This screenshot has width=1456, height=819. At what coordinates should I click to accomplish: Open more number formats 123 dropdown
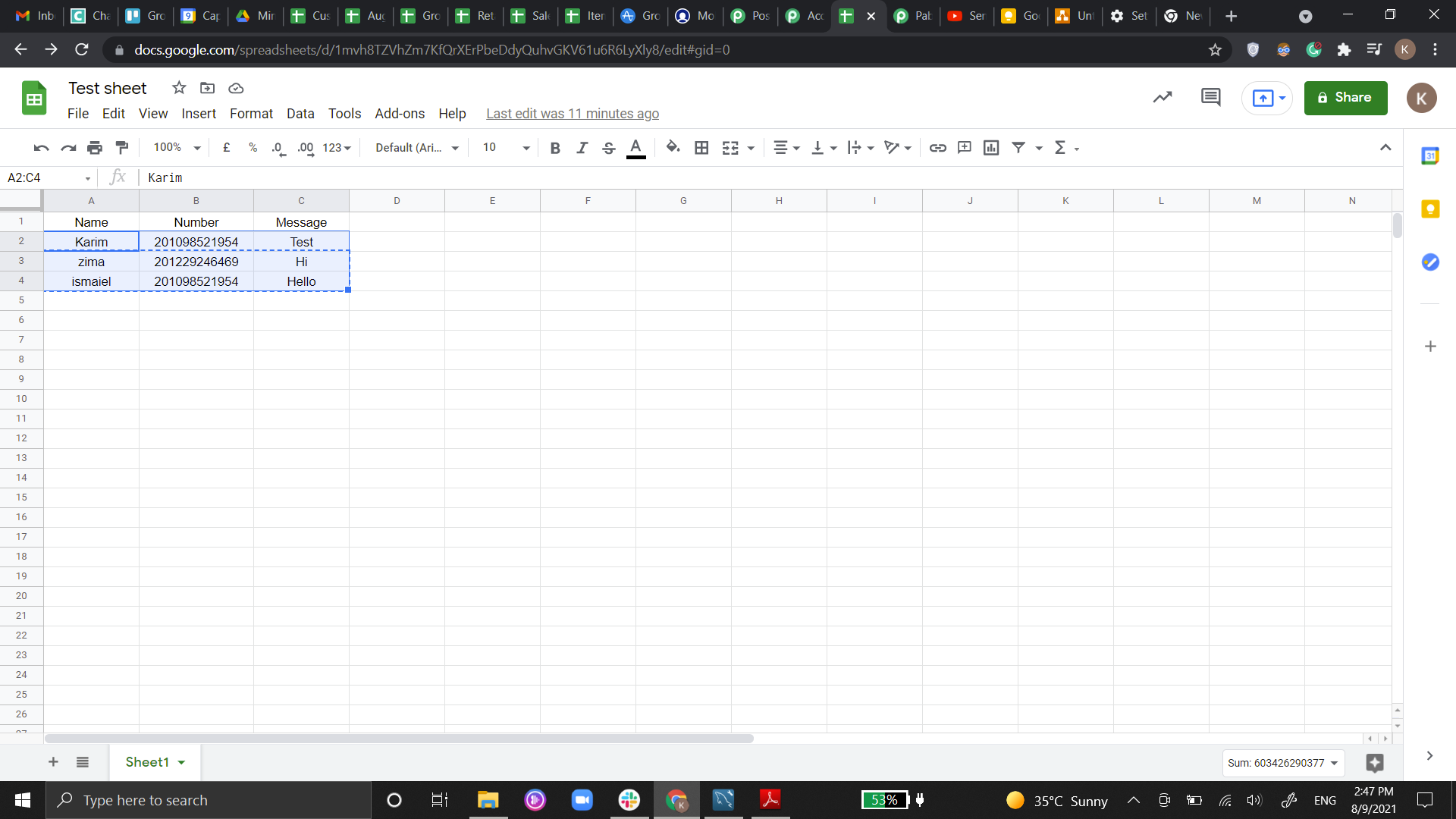[337, 148]
